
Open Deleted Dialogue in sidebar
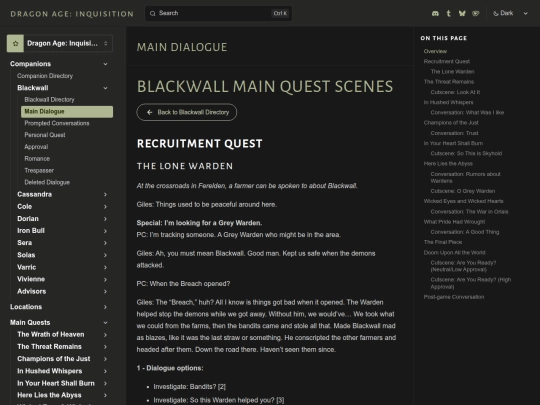[47, 183]
